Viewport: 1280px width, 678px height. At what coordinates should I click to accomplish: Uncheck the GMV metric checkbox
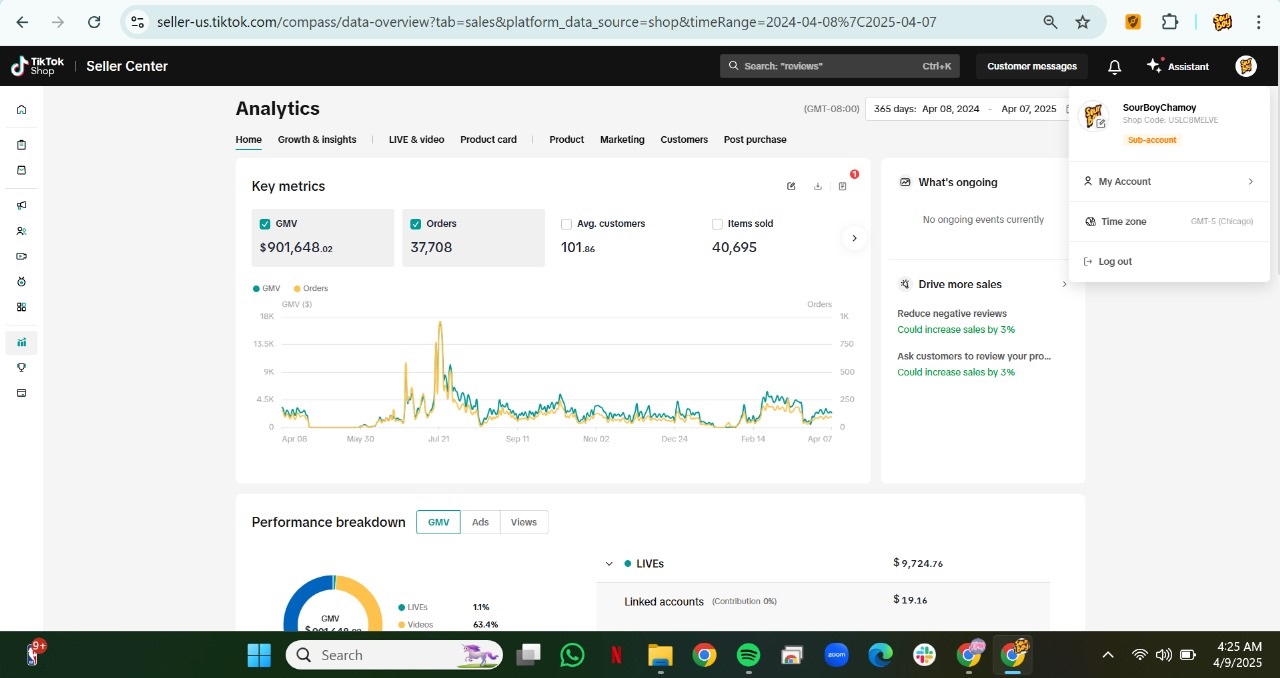[265, 224]
